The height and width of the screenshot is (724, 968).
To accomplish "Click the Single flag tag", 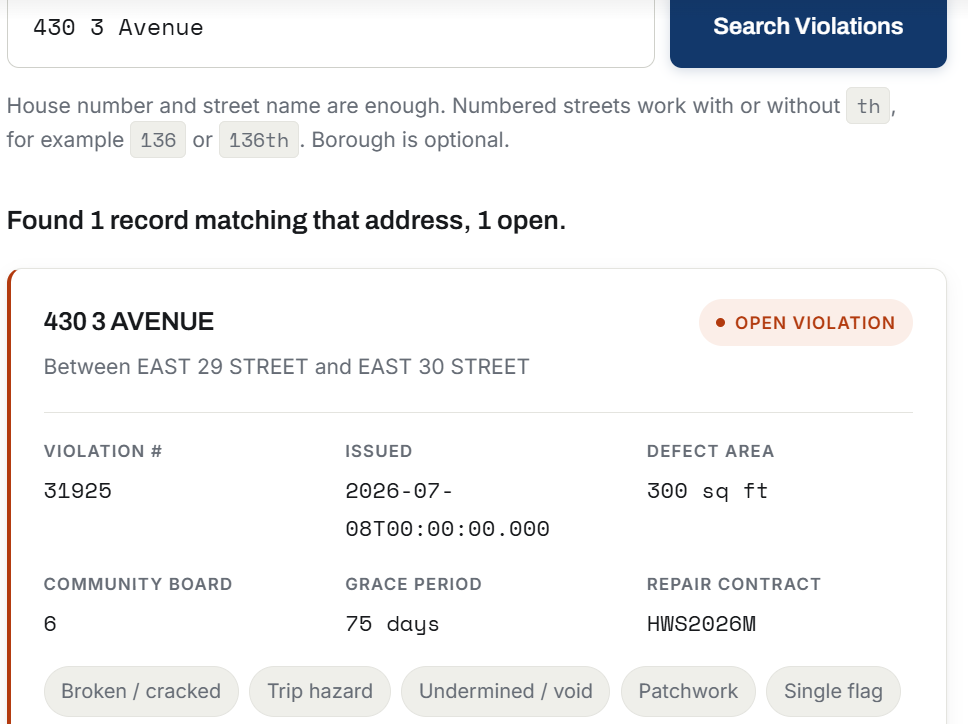I will tap(833, 691).
